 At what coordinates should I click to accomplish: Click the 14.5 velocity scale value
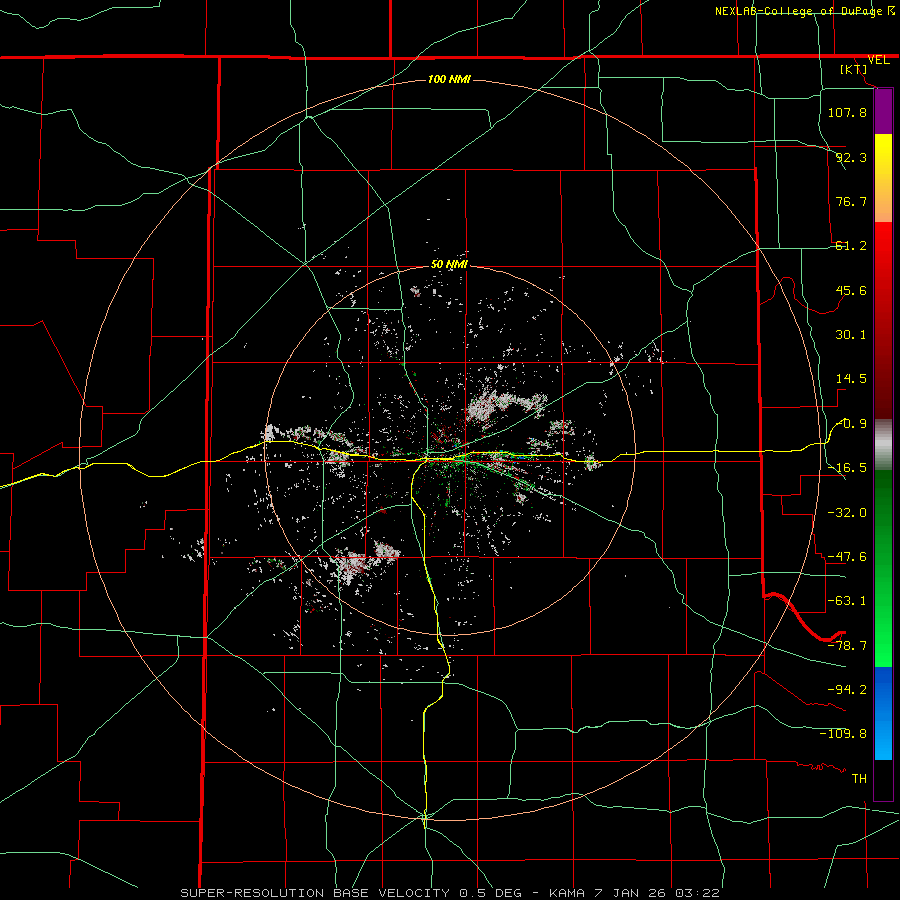[x=851, y=379]
